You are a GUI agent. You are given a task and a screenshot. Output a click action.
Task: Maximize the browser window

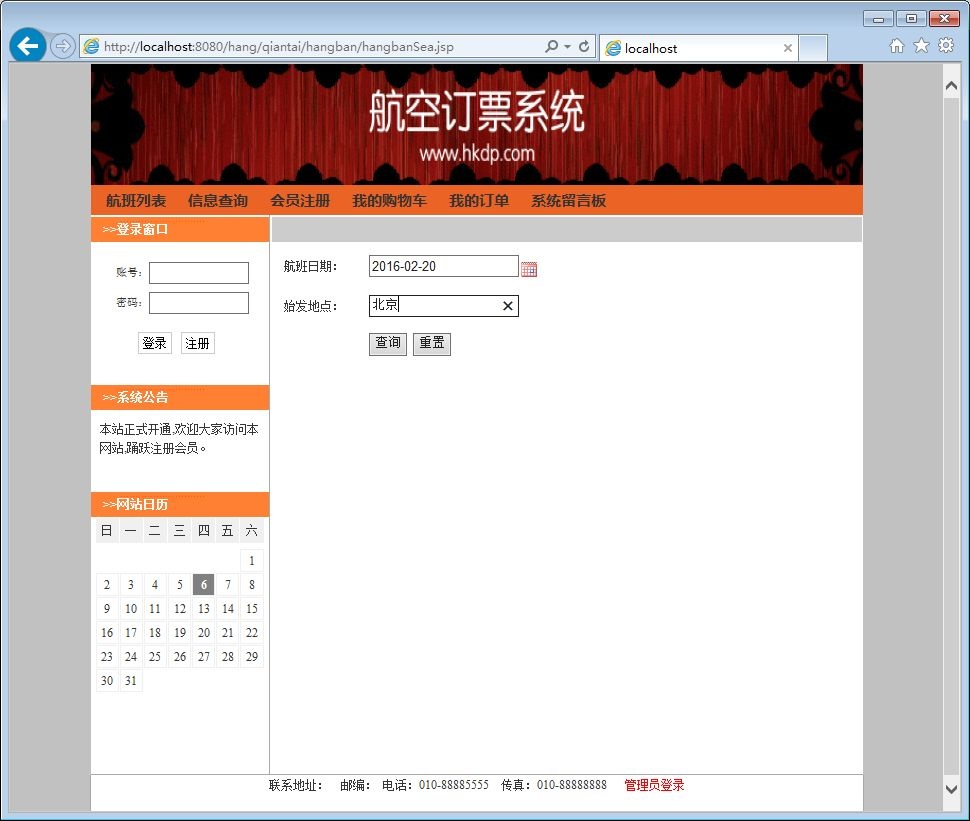(911, 19)
